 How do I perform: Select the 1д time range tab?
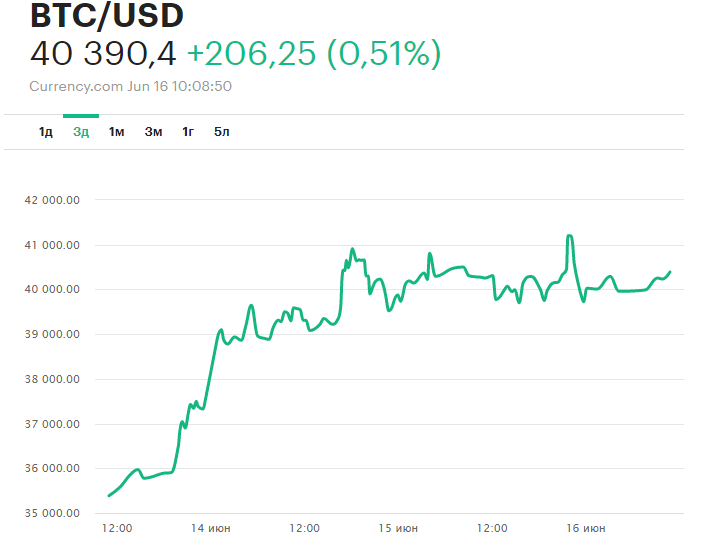pos(46,132)
